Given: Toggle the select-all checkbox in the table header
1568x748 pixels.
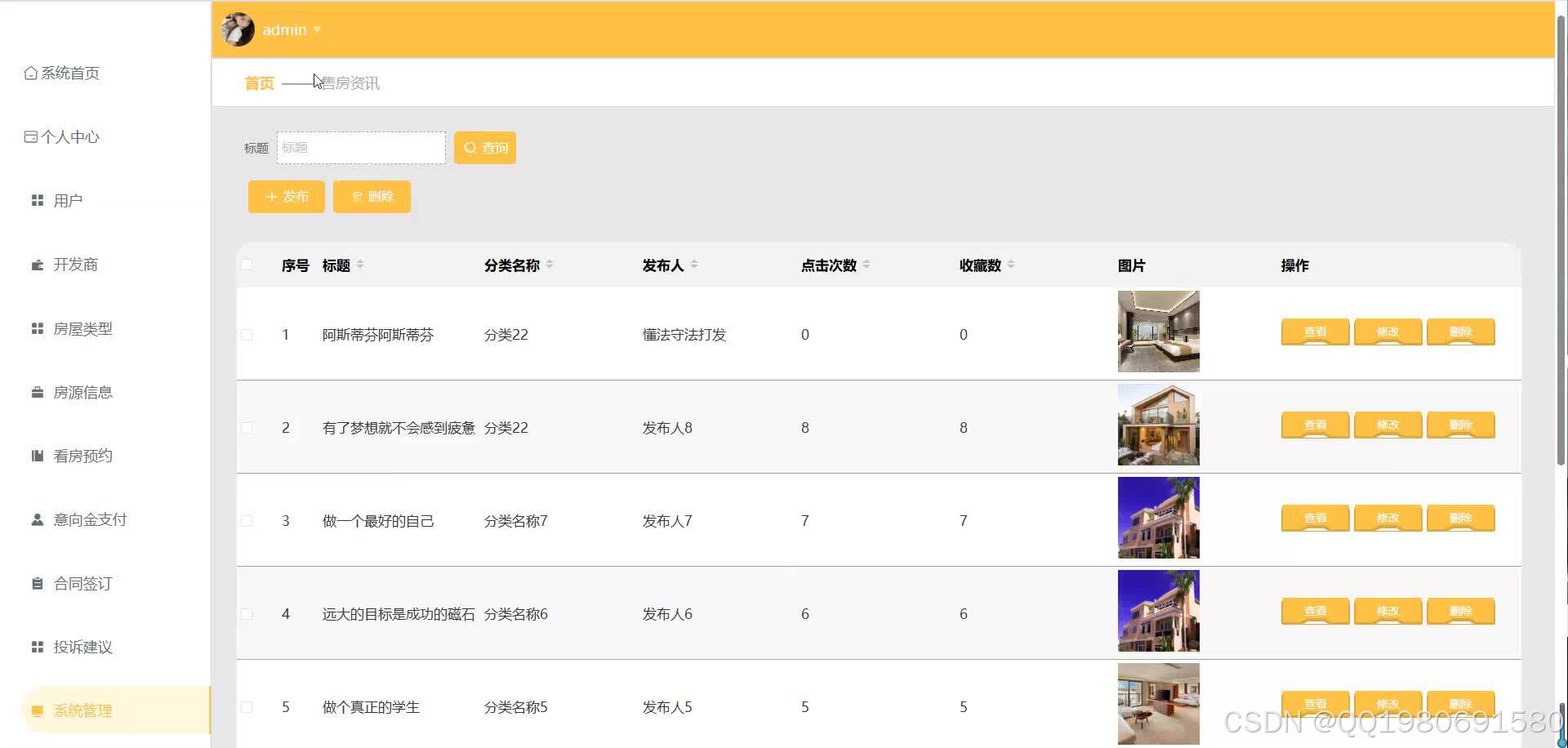Looking at the screenshot, I should pyautogui.click(x=247, y=265).
